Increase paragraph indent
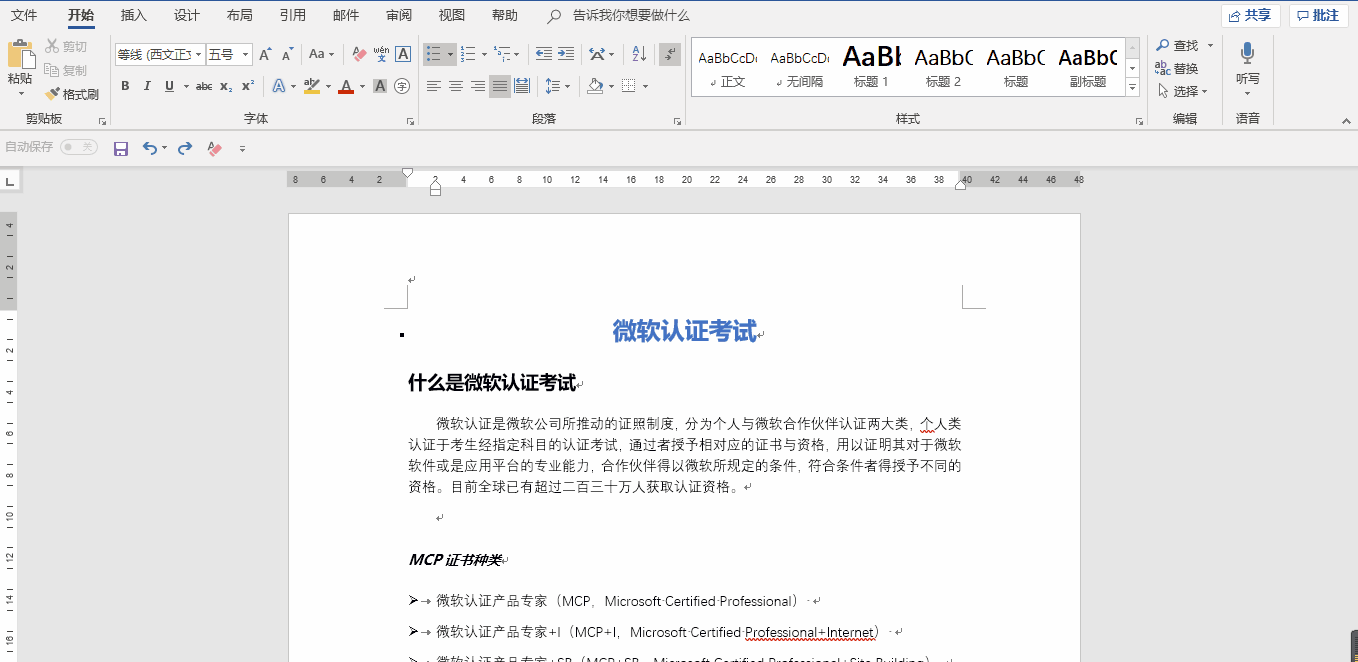This screenshot has height=662, width=1358. [566, 54]
